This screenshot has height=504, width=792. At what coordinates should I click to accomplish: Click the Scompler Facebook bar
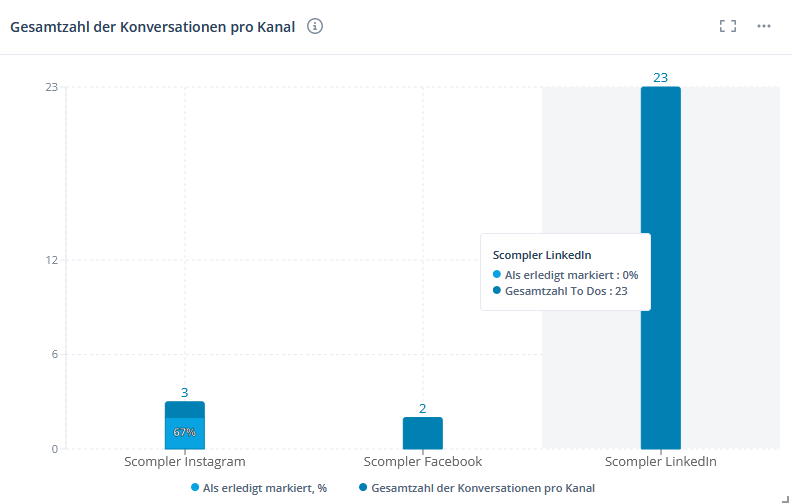[x=422, y=433]
